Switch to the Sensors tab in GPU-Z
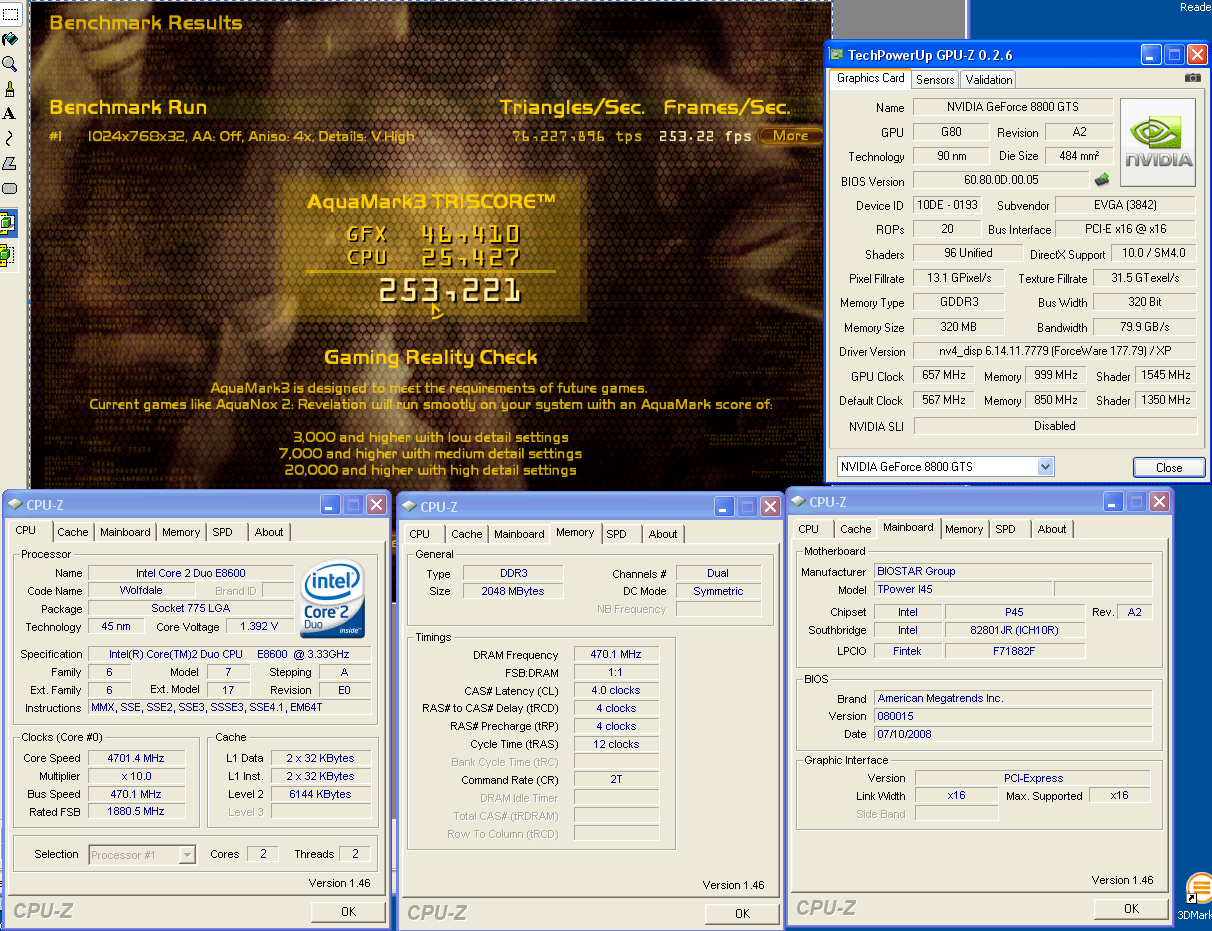This screenshot has height=931, width=1212. (935, 79)
